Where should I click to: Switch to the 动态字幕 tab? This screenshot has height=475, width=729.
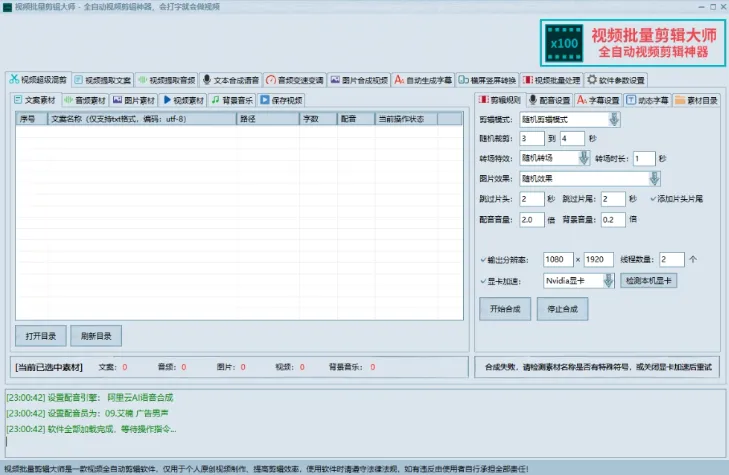(x=647, y=100)
